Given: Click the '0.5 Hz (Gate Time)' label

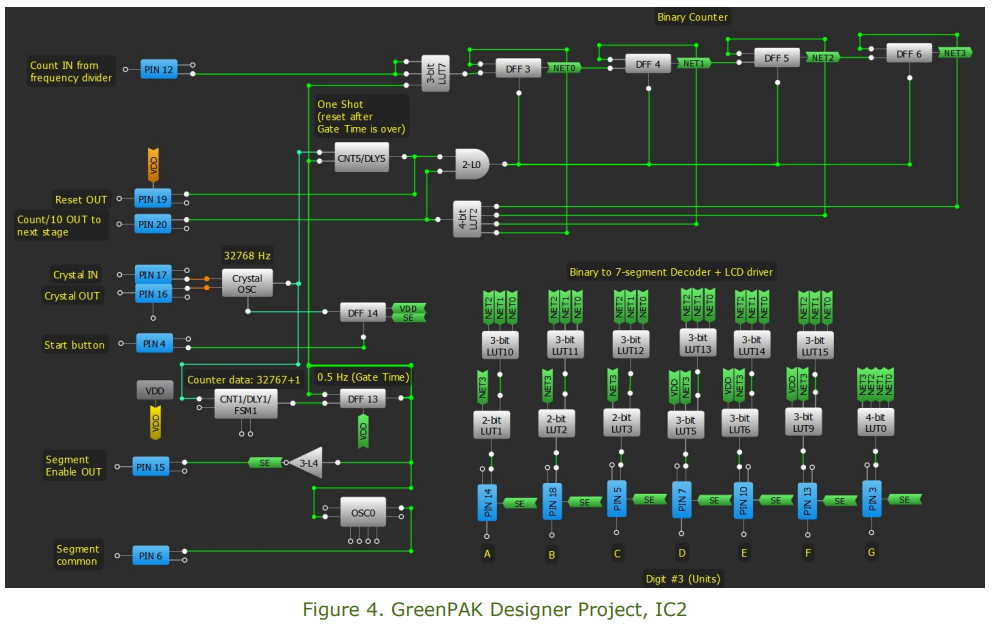Looking at the screenshot, I should coord(363,377).
